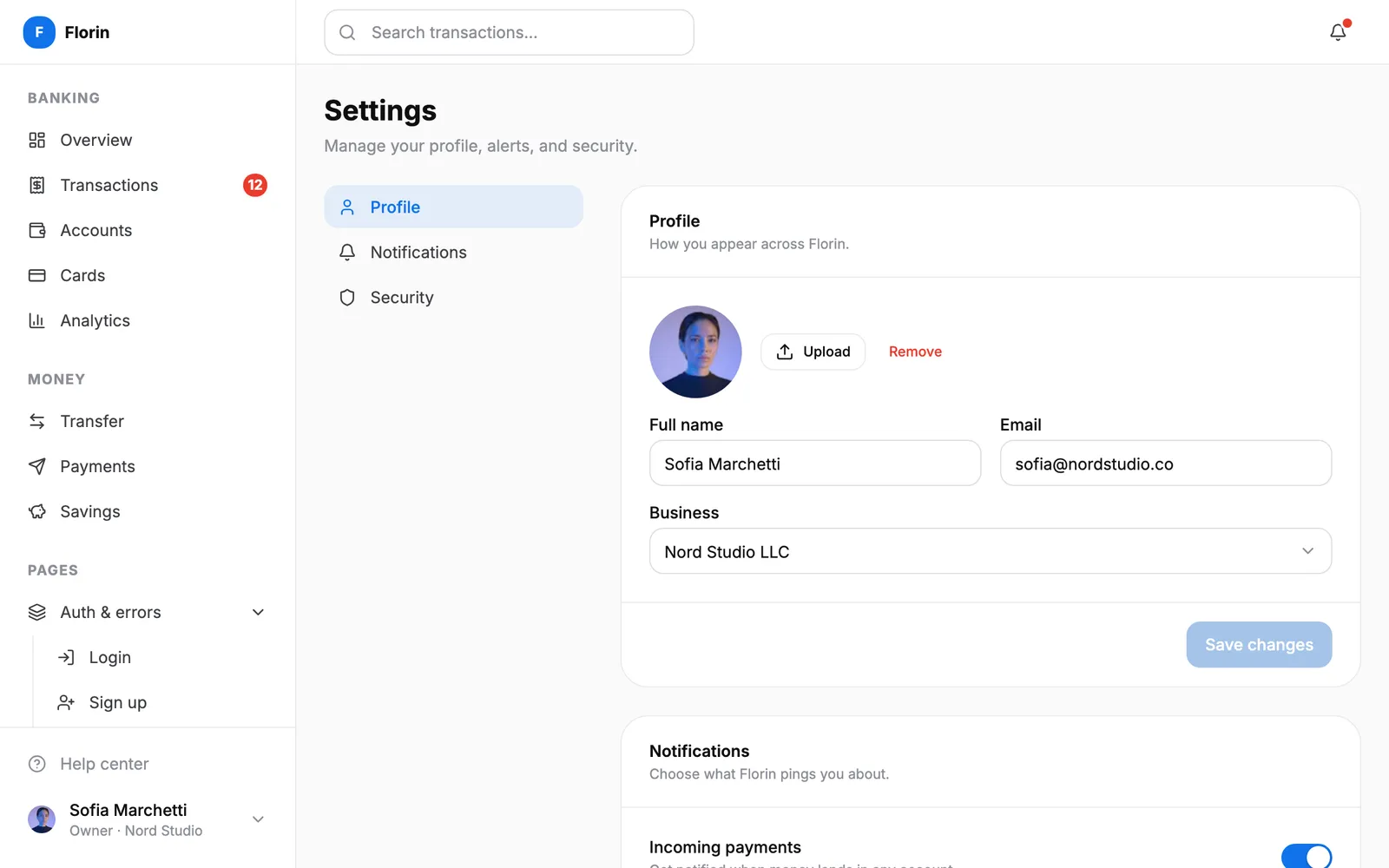Image resolution: width=1389 pixels, height=868 pixels.
Task: Open the Business dropdown Nord Studio LLC
Action: point(991,551)
